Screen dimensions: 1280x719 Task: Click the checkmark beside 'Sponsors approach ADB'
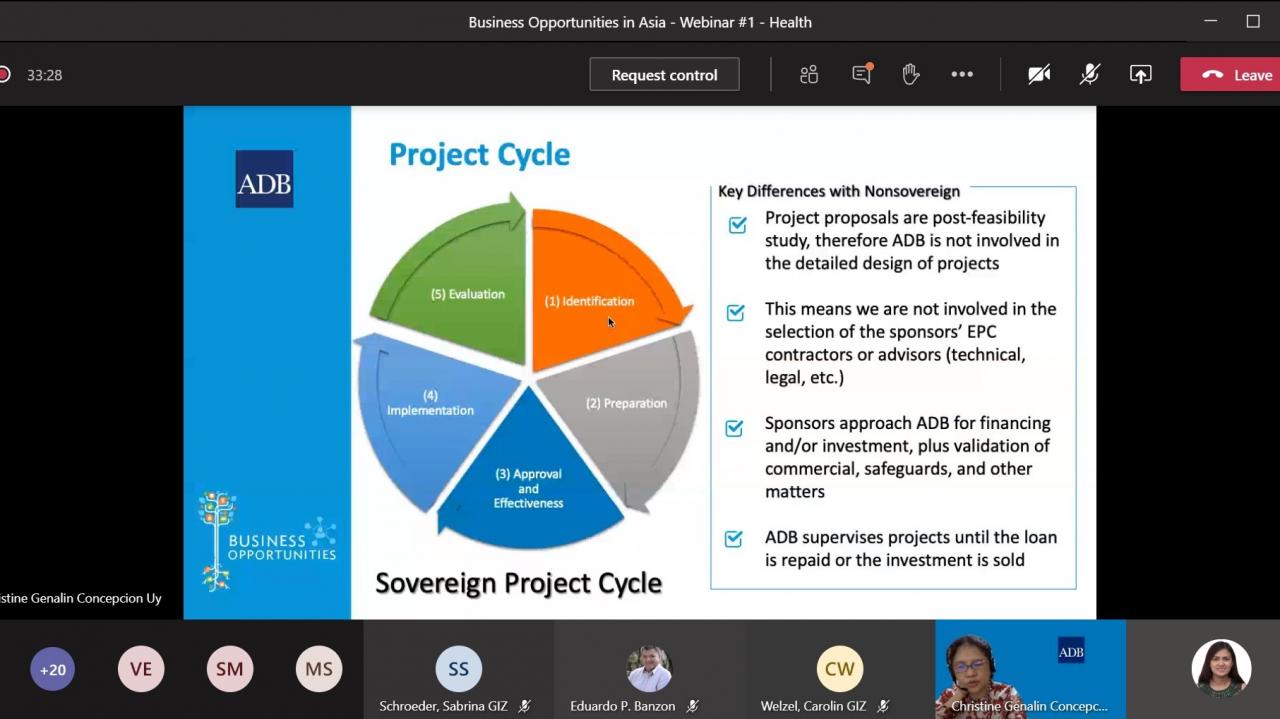point(734,428)
